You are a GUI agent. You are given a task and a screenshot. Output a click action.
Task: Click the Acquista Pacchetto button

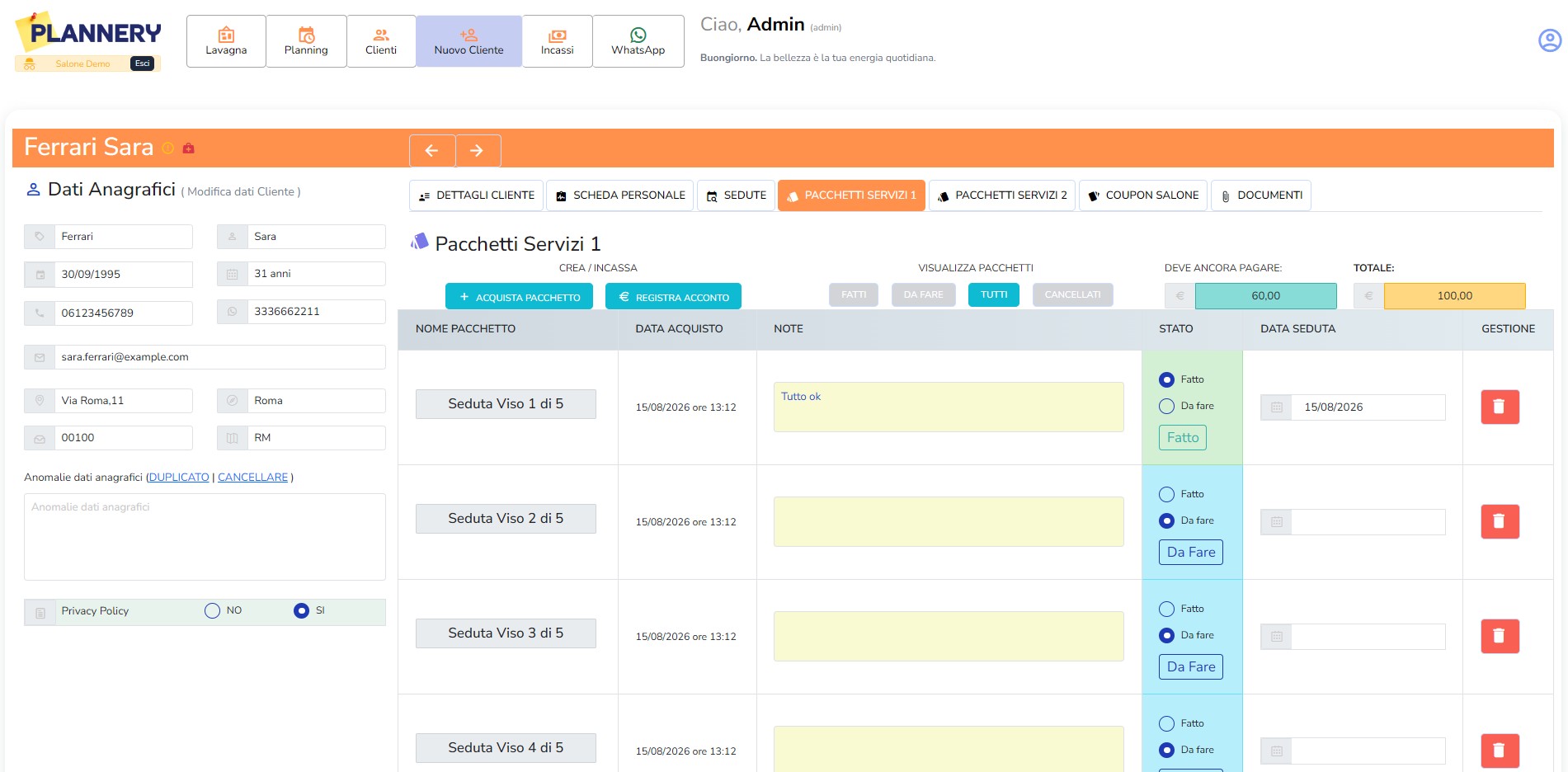pyautogui.click(x=519, y=297)
